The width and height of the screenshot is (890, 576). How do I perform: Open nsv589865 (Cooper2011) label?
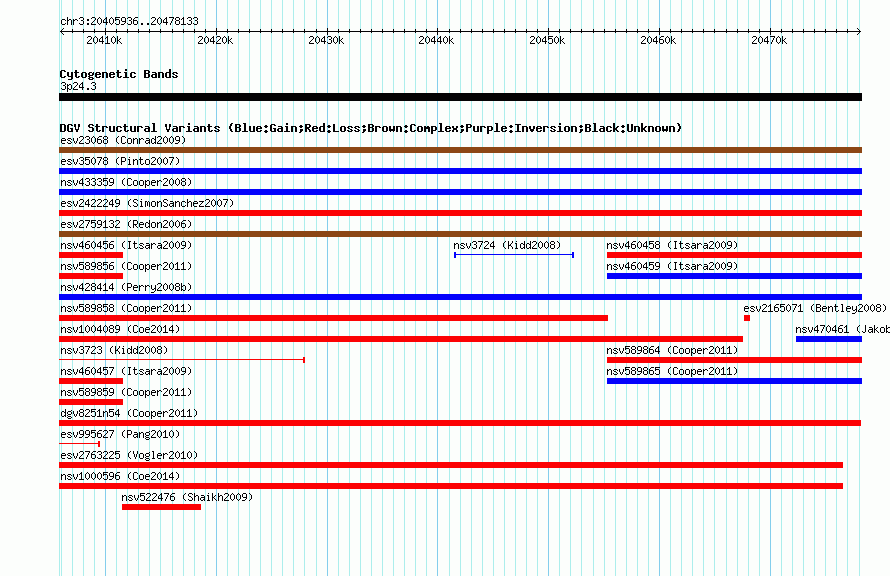coord(672,371)
